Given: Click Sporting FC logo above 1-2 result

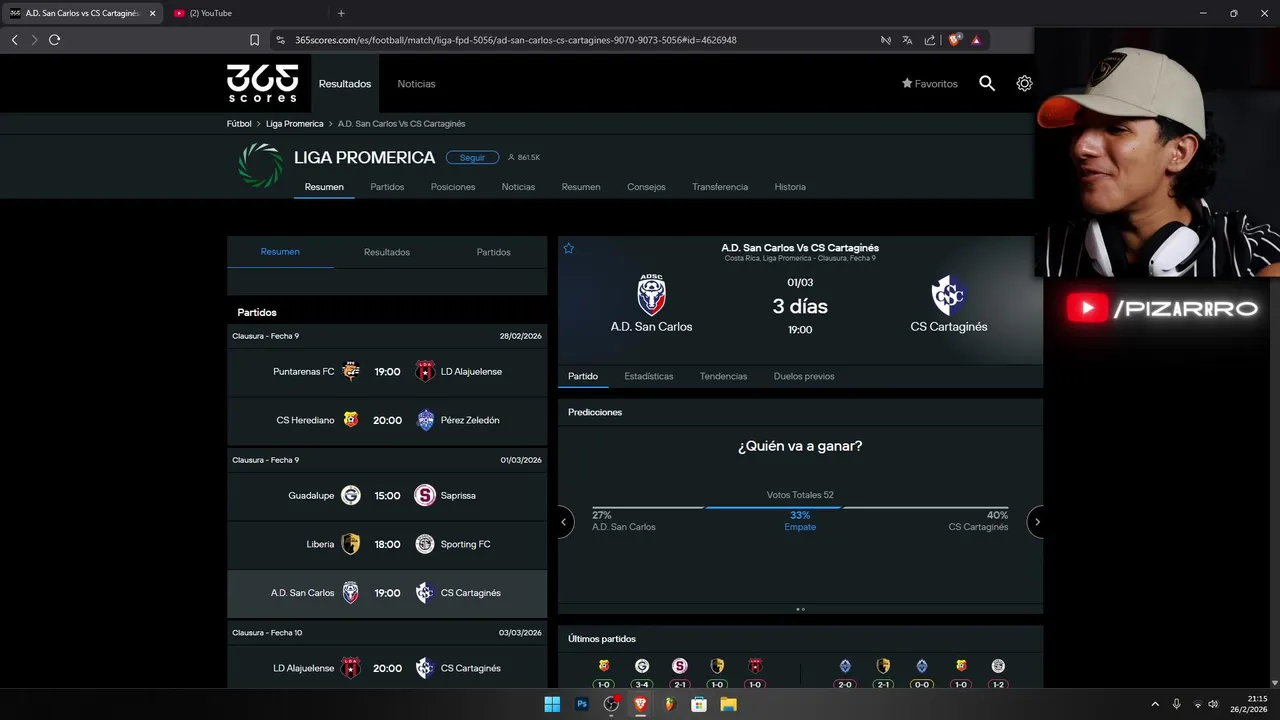Looking at the screenshot, I should (x=998, y=666).
